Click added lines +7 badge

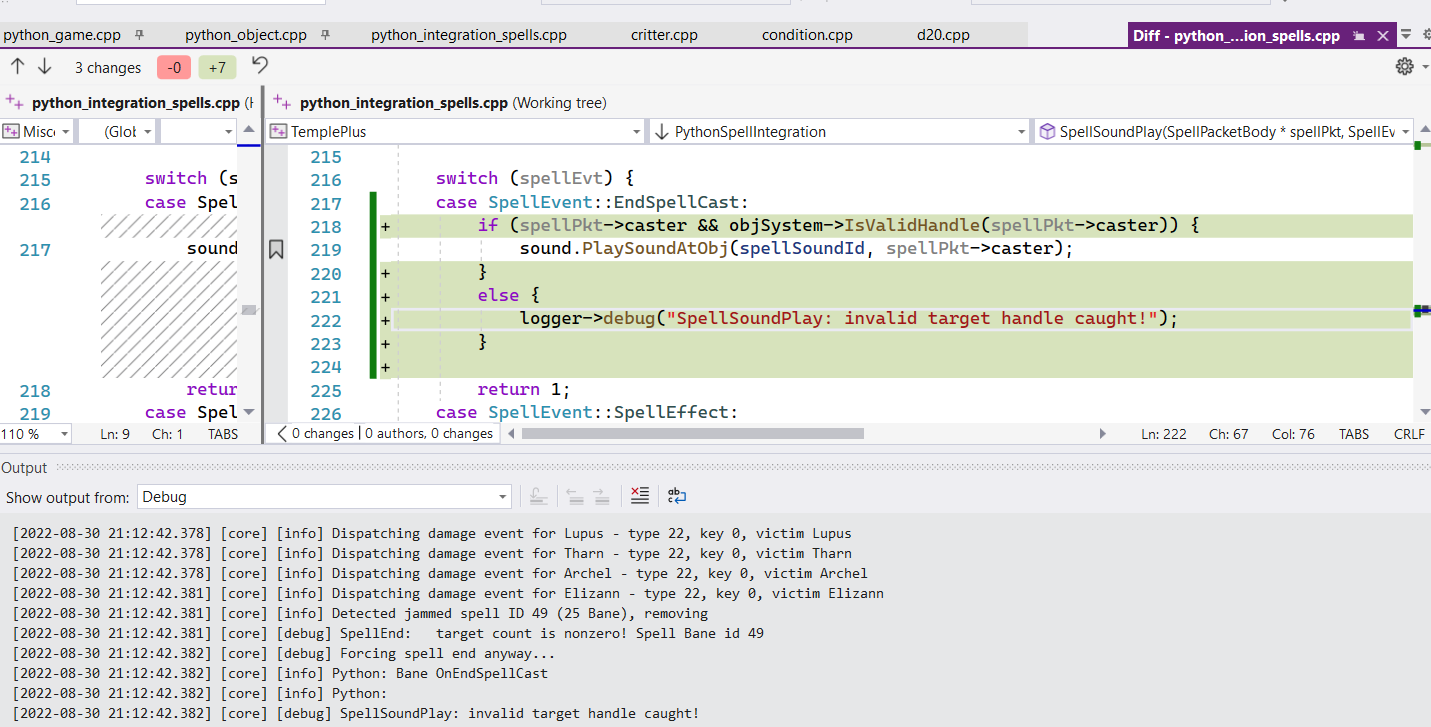(217, 68)
